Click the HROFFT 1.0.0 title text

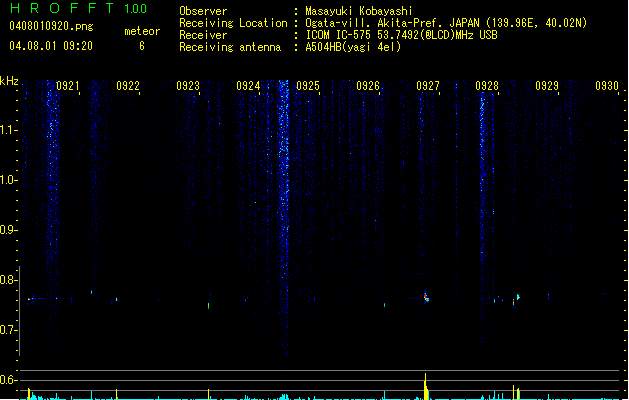point(78,8)
